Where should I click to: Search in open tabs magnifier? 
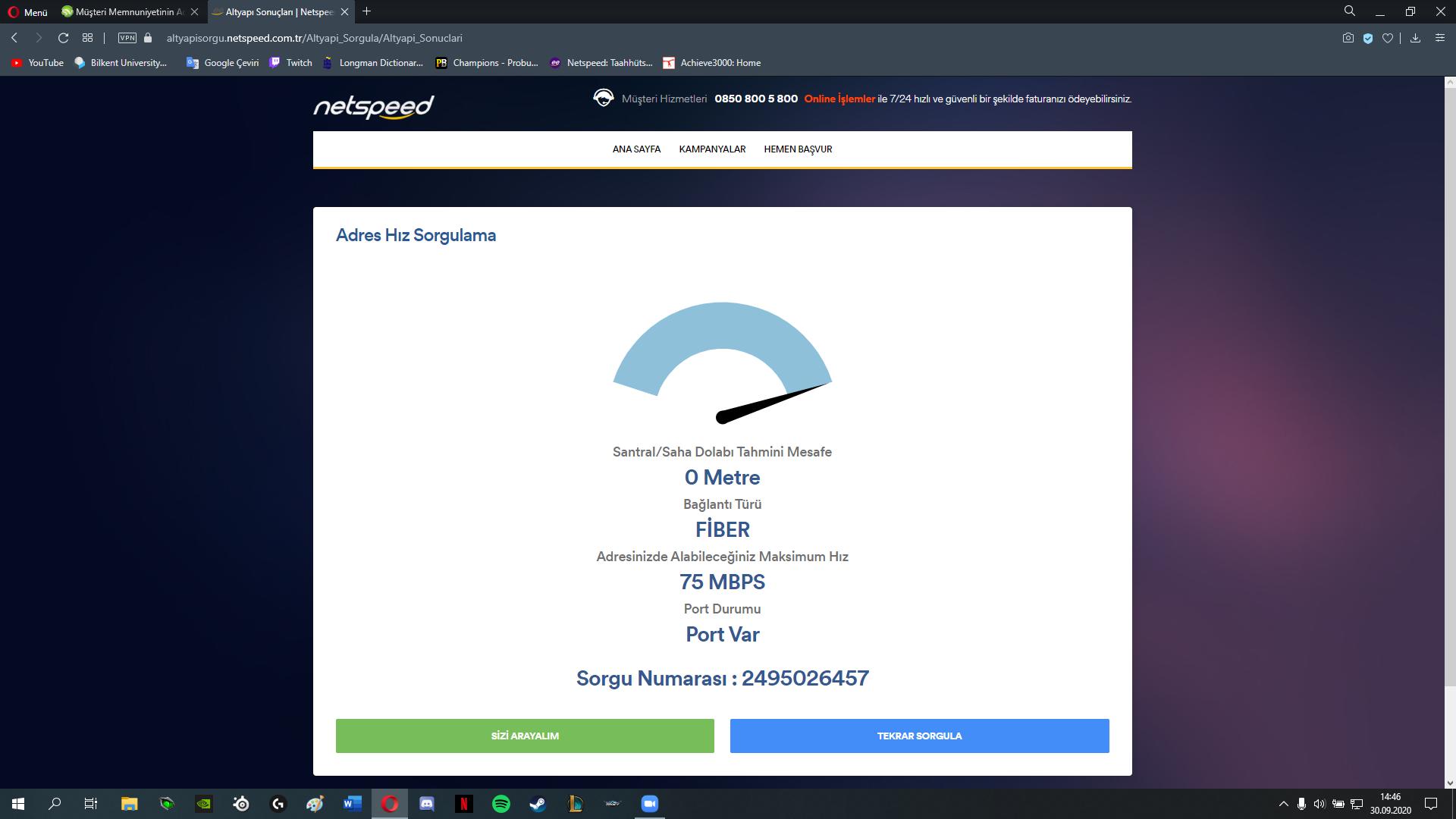(1350, 11)
